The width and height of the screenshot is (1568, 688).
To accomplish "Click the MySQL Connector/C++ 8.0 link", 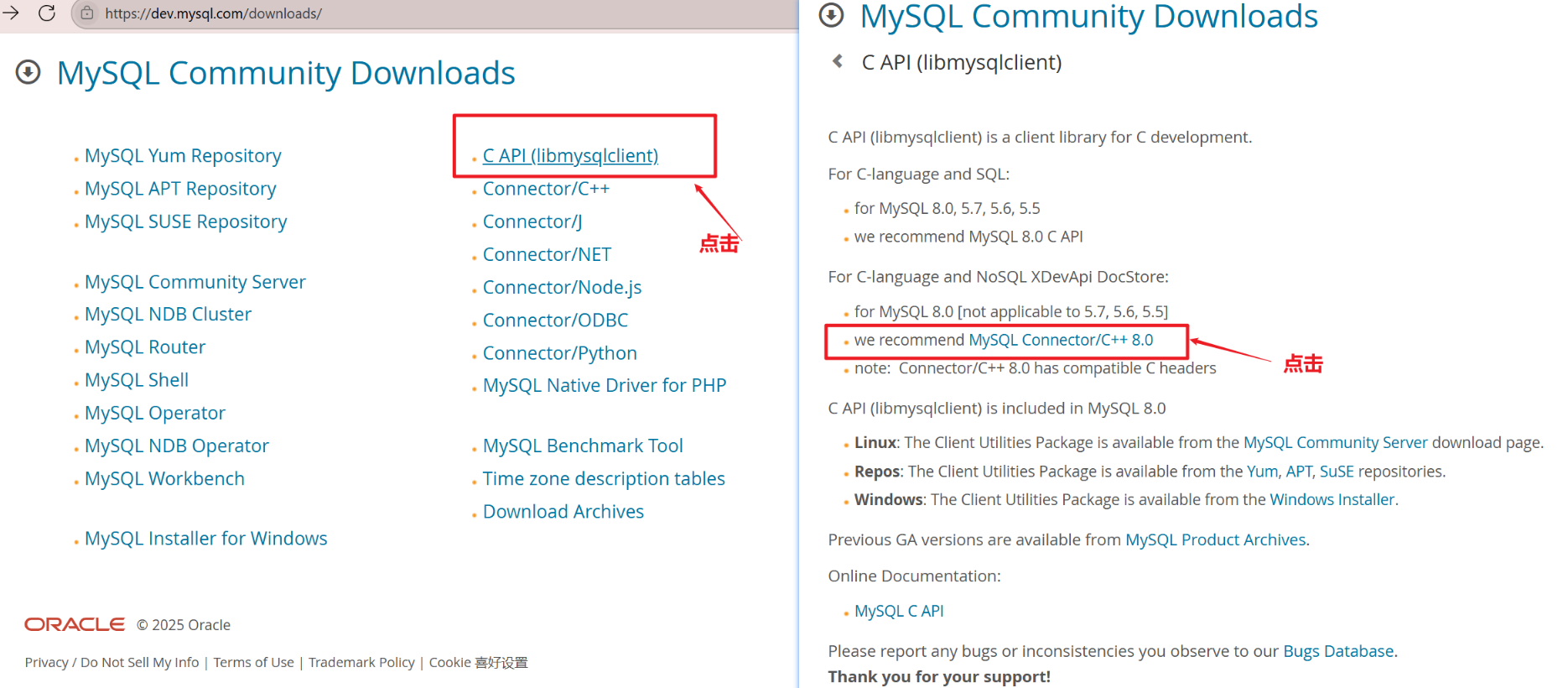I will tap(1061, 340).
